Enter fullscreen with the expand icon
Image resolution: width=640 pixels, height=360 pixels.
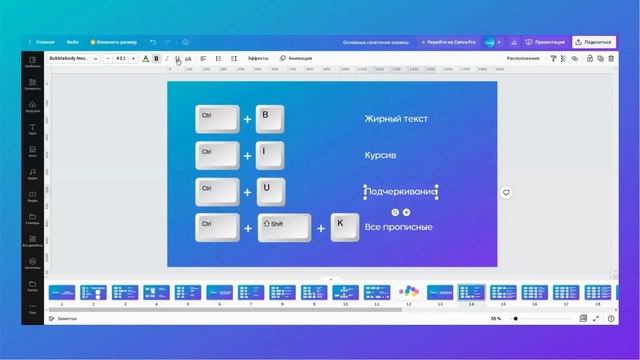click(596, 319)
